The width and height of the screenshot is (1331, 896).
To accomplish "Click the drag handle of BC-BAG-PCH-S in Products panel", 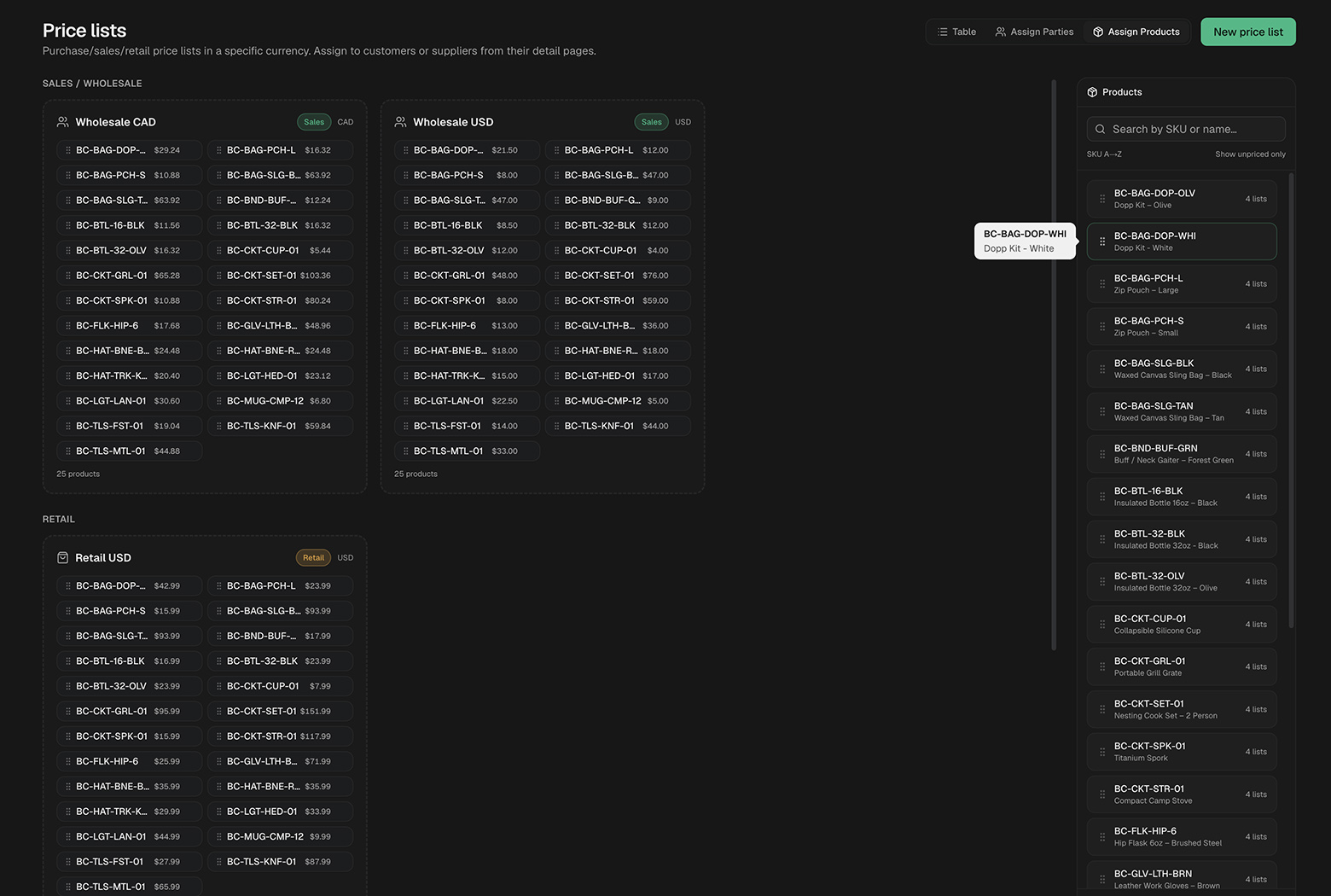I will click(1102, 327).
